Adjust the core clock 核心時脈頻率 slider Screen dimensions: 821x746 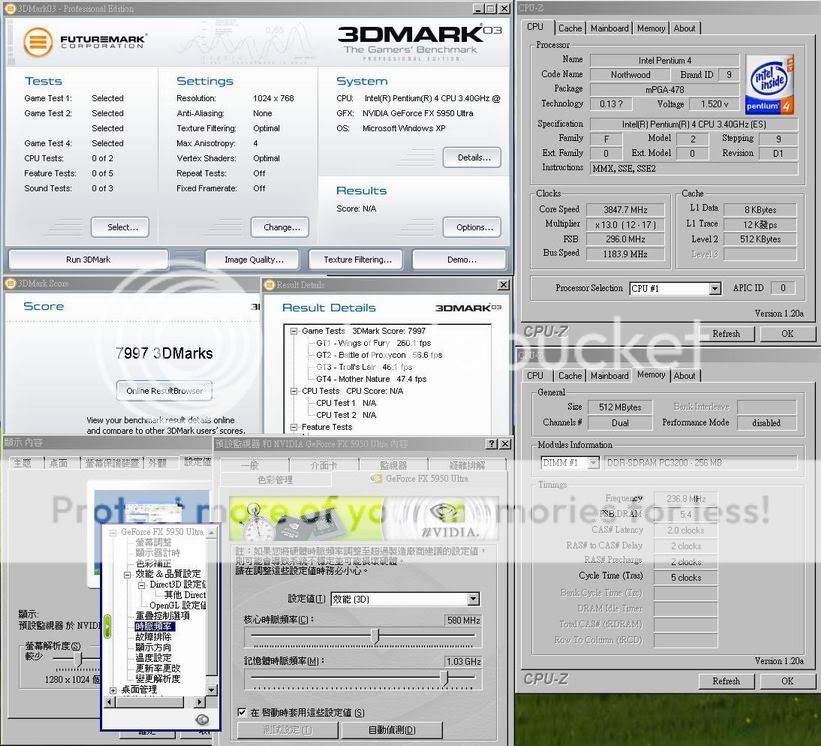point(375,636)
